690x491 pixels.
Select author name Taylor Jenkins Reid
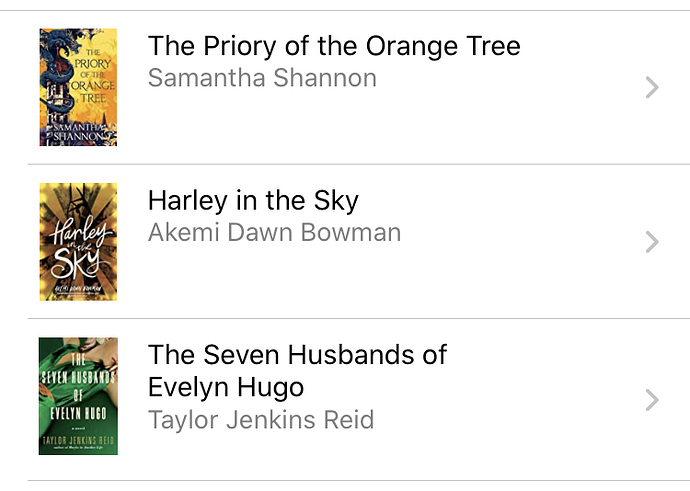(261, 419)
